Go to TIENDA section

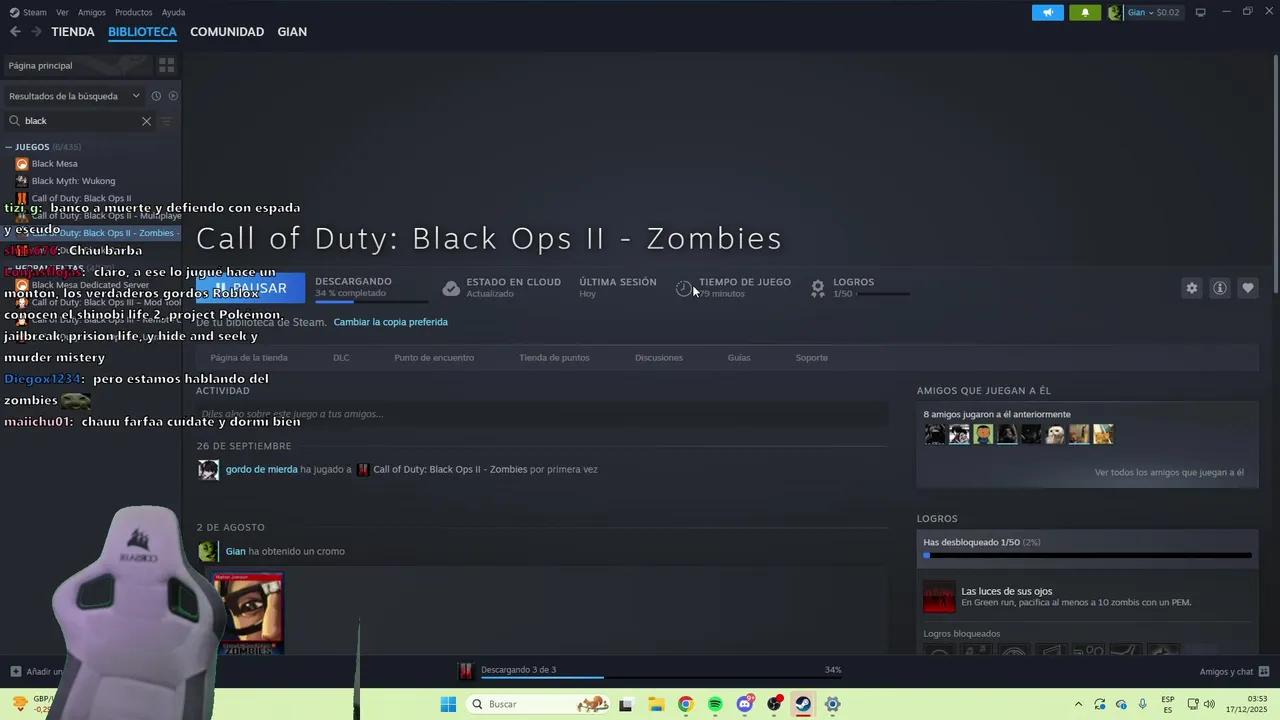coord(73,32)
